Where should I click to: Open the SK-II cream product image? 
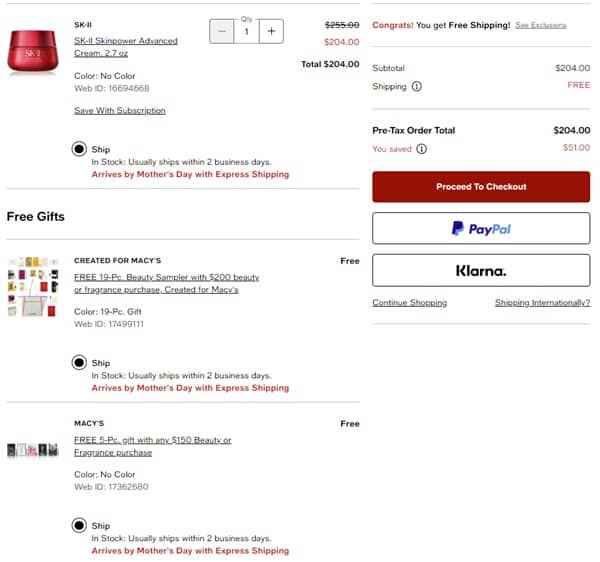[x=34, y=48]
